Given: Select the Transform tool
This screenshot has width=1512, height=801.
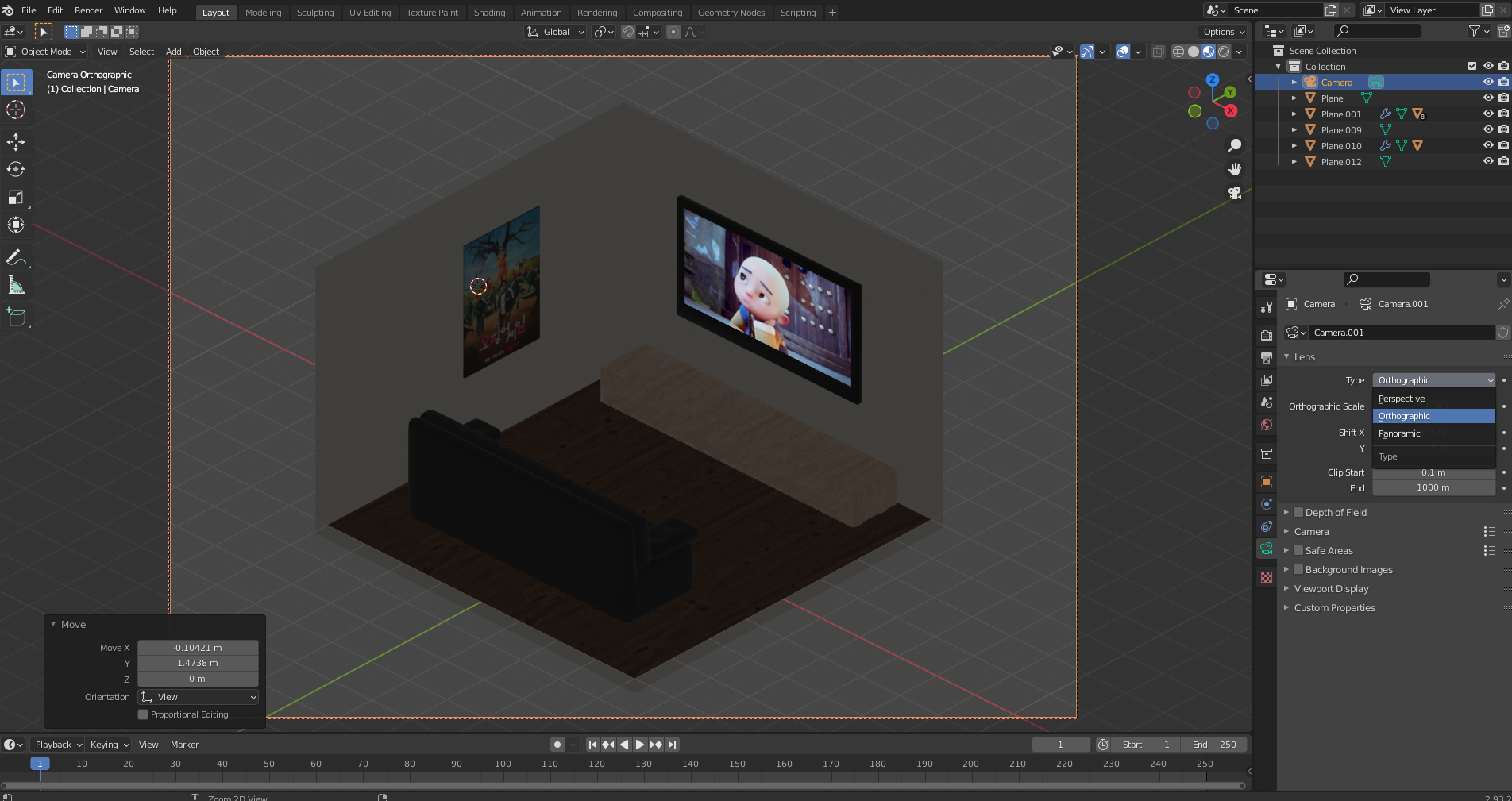Looking at the screenshot, I should (x=16, y=225).
